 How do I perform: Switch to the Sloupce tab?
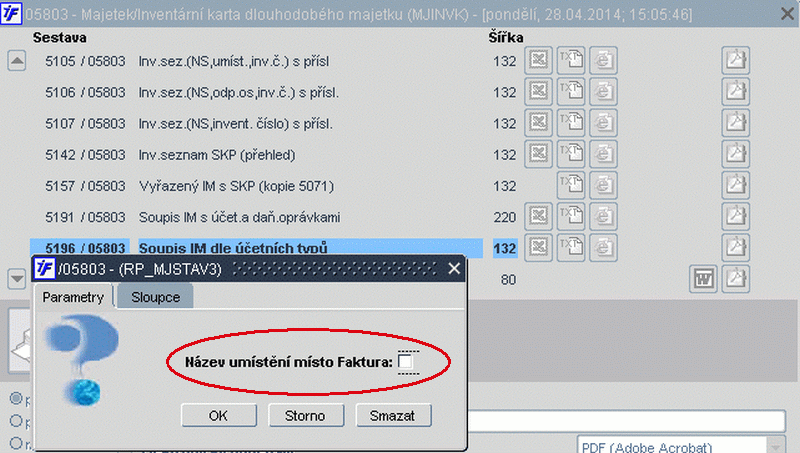(155, 297)
